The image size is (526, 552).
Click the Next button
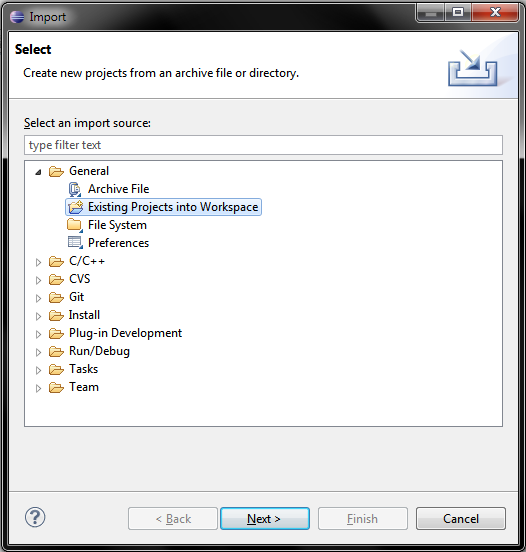[265, 518]
